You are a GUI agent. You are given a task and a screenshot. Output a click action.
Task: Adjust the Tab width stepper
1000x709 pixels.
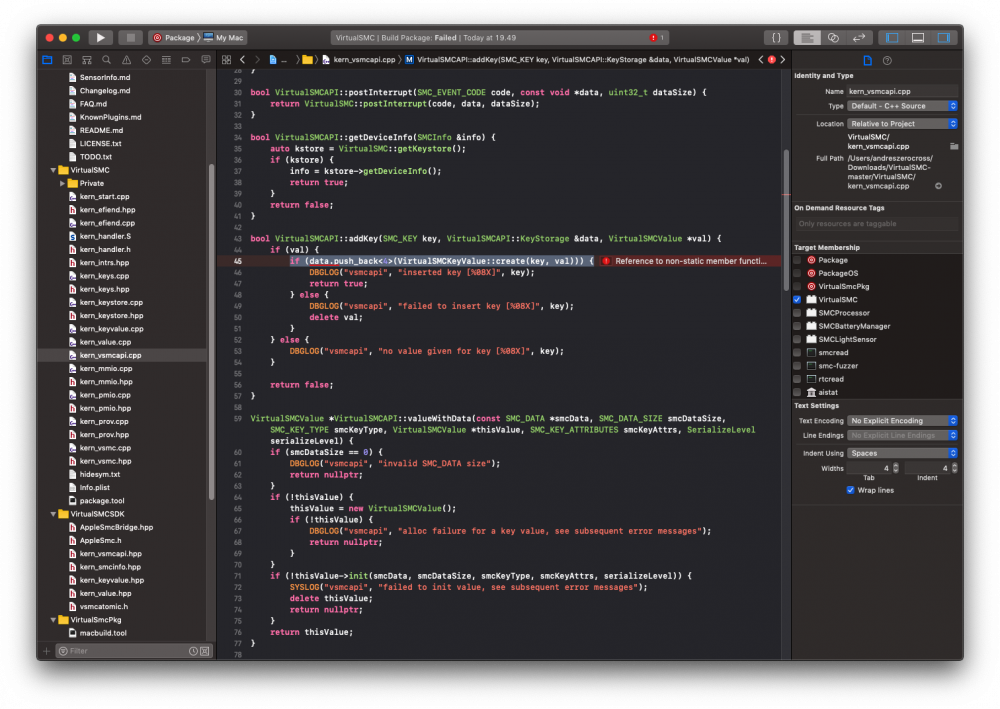(896, 468)
